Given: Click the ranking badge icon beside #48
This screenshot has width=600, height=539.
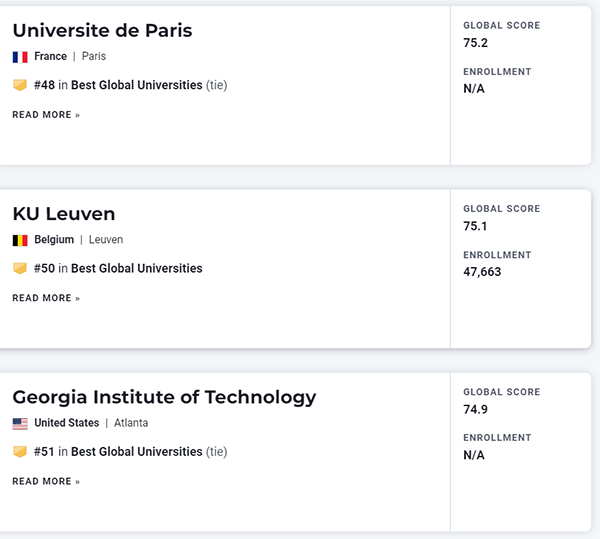Looking at the screenshot, I should (x=20, y=85).
